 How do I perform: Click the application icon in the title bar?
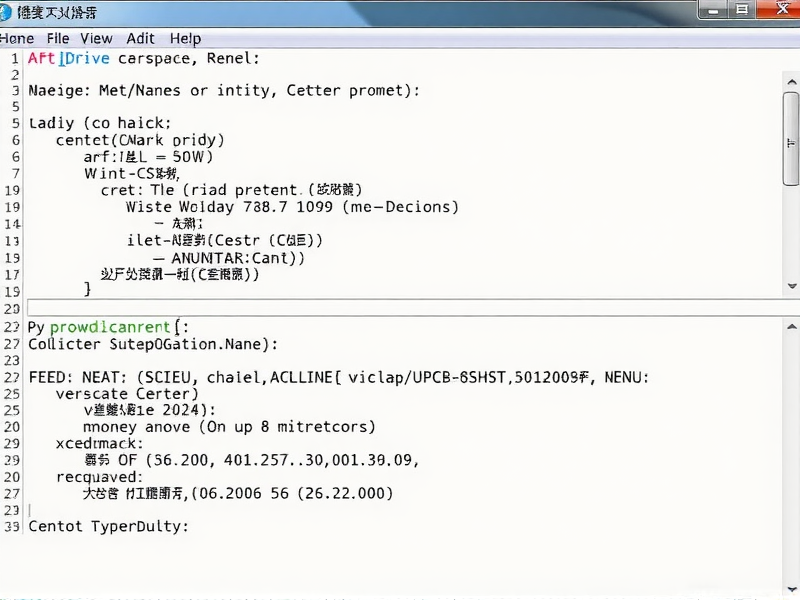[x=9, y=12]
